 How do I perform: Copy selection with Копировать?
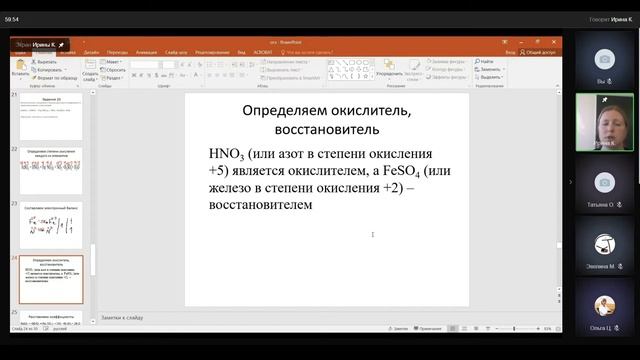pos(47,70)
